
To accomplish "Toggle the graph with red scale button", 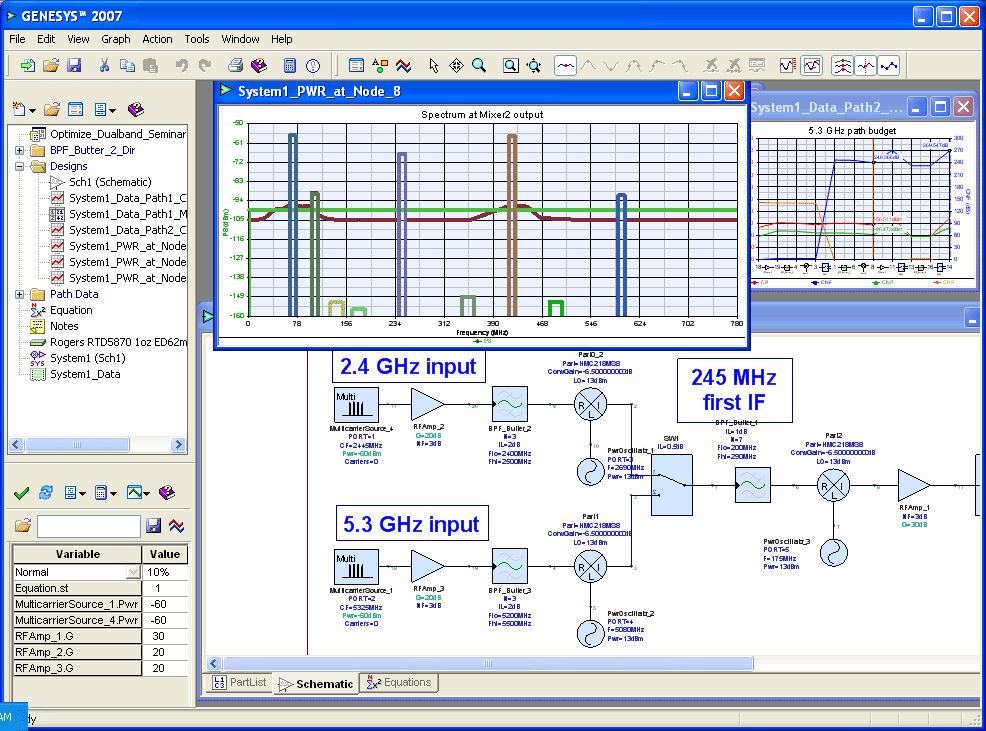I will point(787,65).
